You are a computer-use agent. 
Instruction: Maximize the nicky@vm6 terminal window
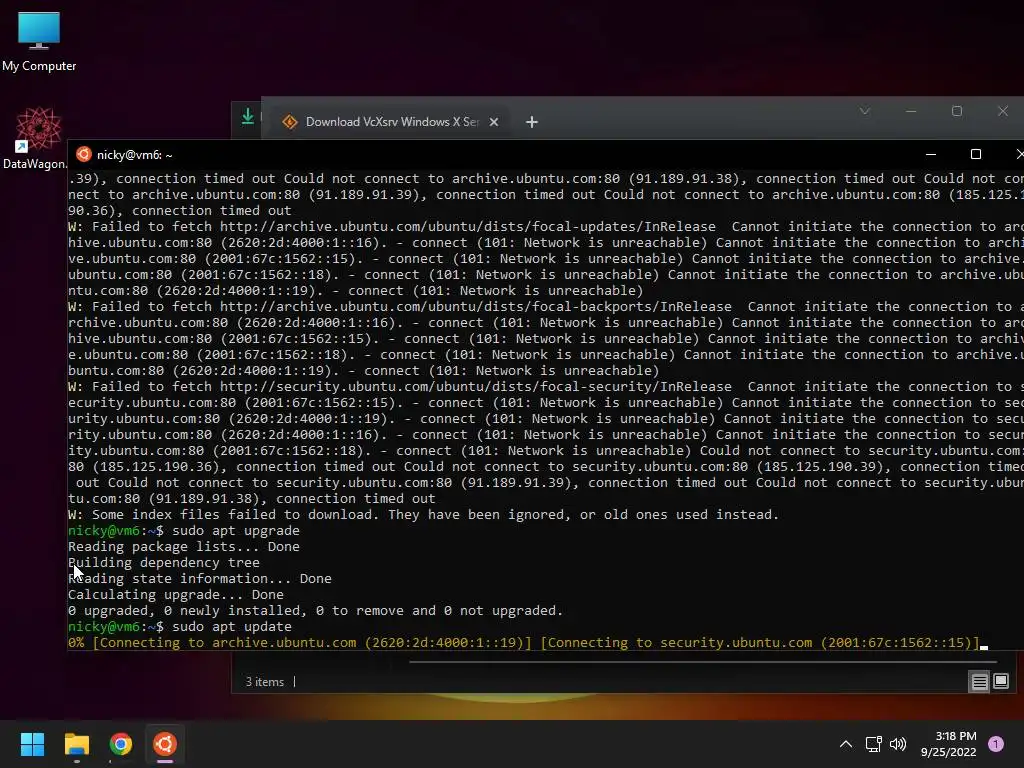tap(976, 154)
